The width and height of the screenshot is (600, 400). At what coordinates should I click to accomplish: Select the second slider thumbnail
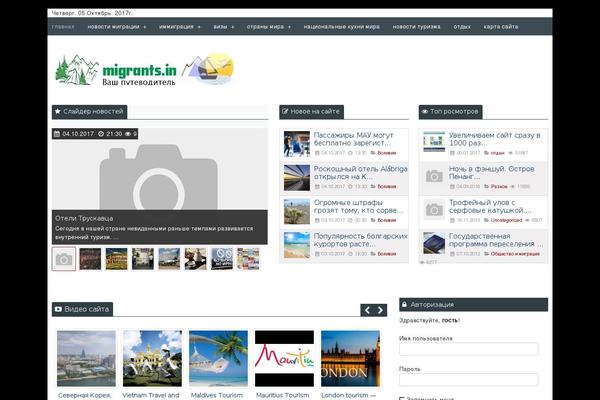pyautogui.click(x=90, y=259)
